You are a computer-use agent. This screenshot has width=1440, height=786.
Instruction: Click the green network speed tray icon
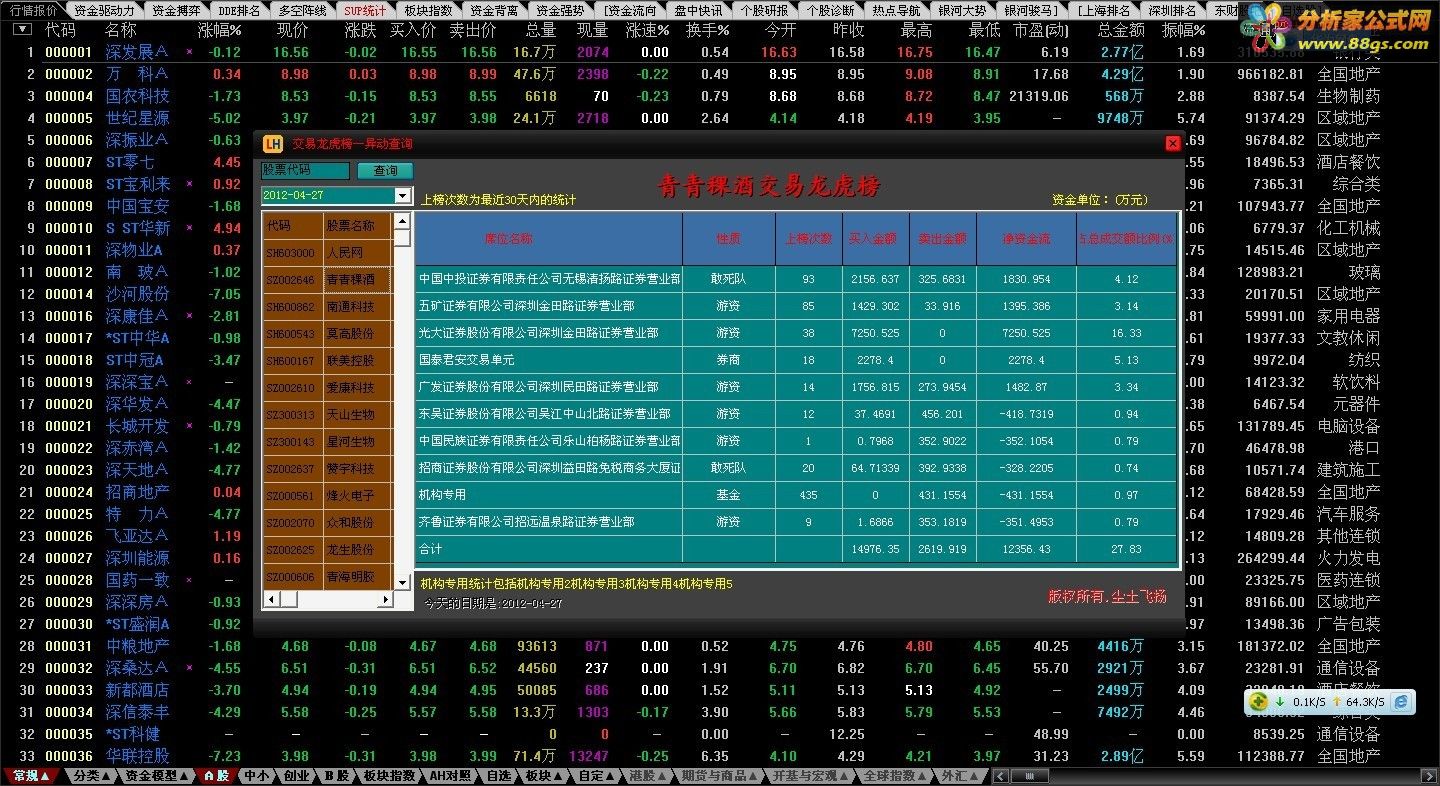pos(1259,702)
